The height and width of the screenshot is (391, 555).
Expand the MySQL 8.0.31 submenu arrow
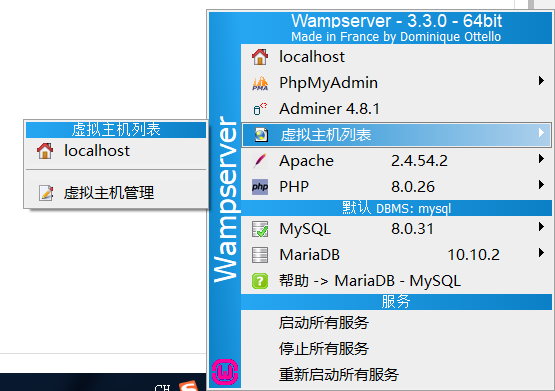coord(541,227)
